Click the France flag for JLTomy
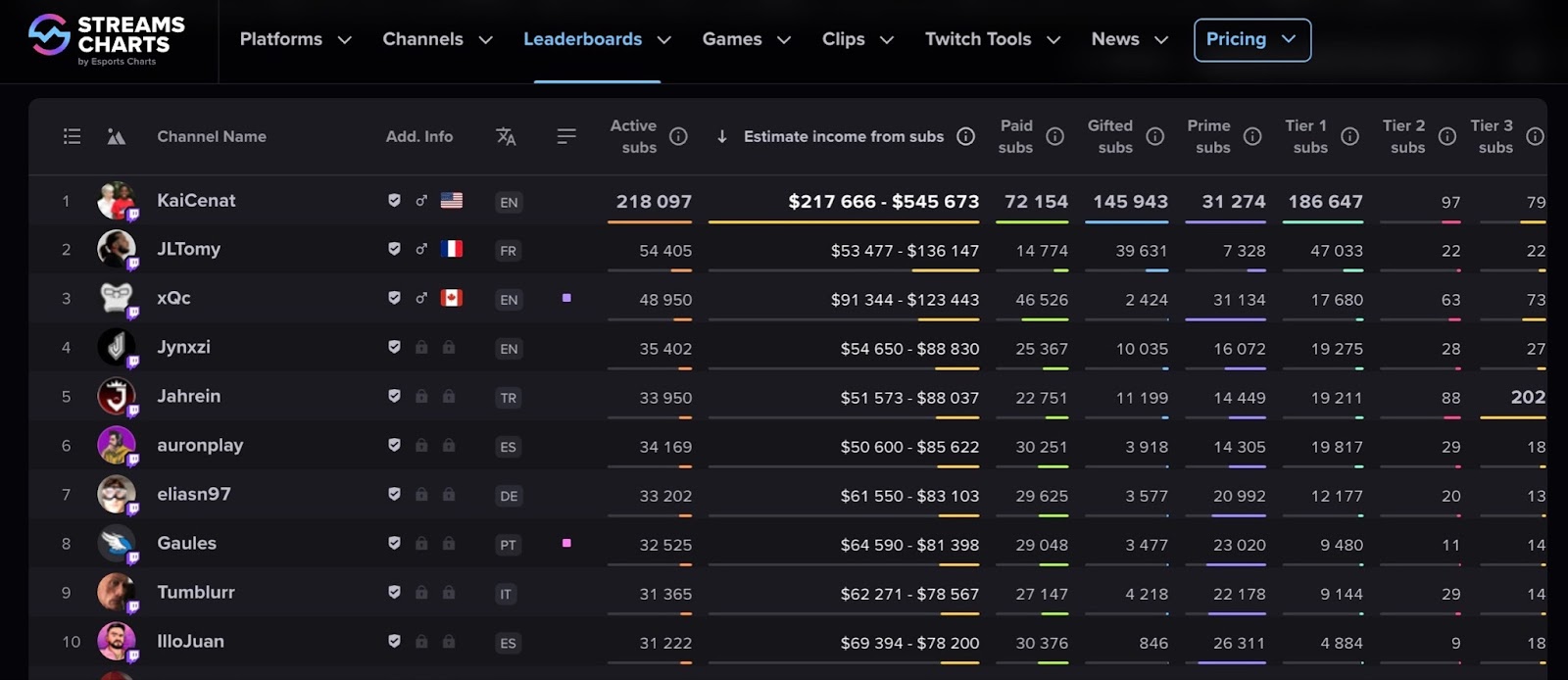 [451, 249]
